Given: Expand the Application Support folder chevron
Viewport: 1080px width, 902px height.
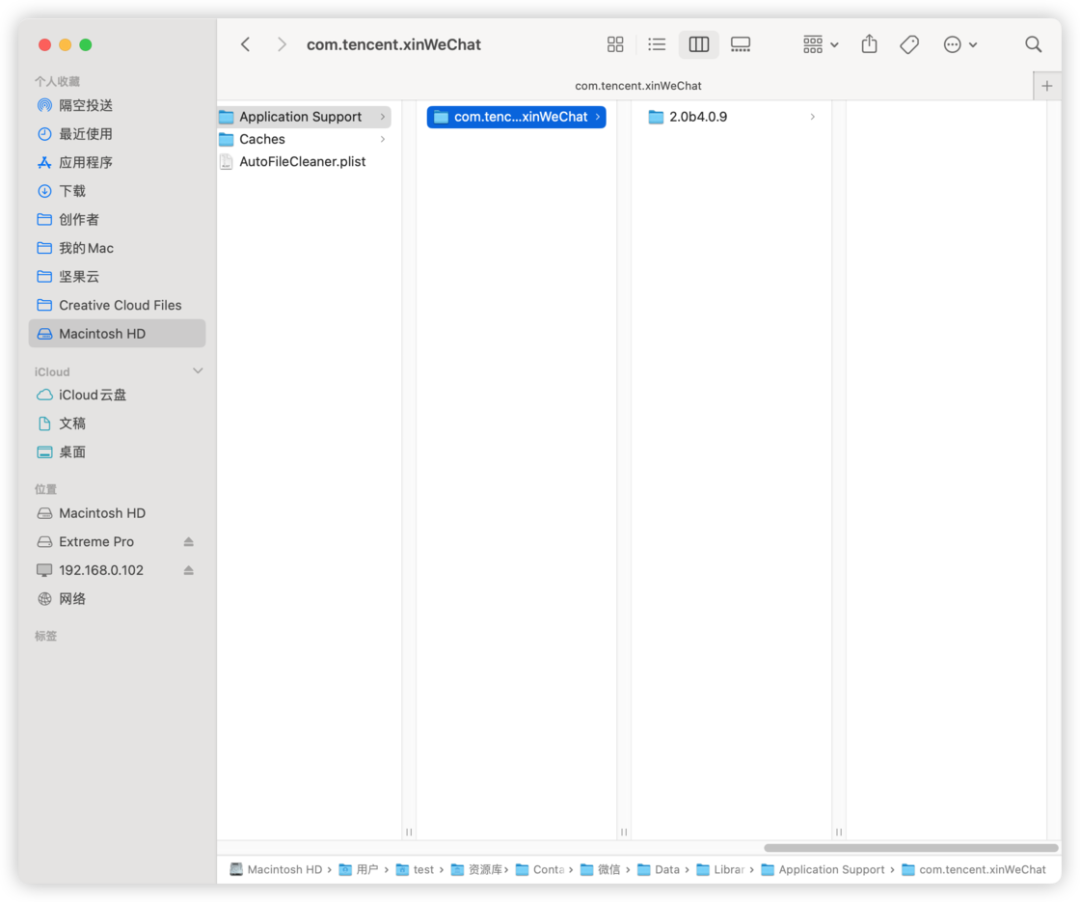Looking at the screenshot, I should [383, 117].
